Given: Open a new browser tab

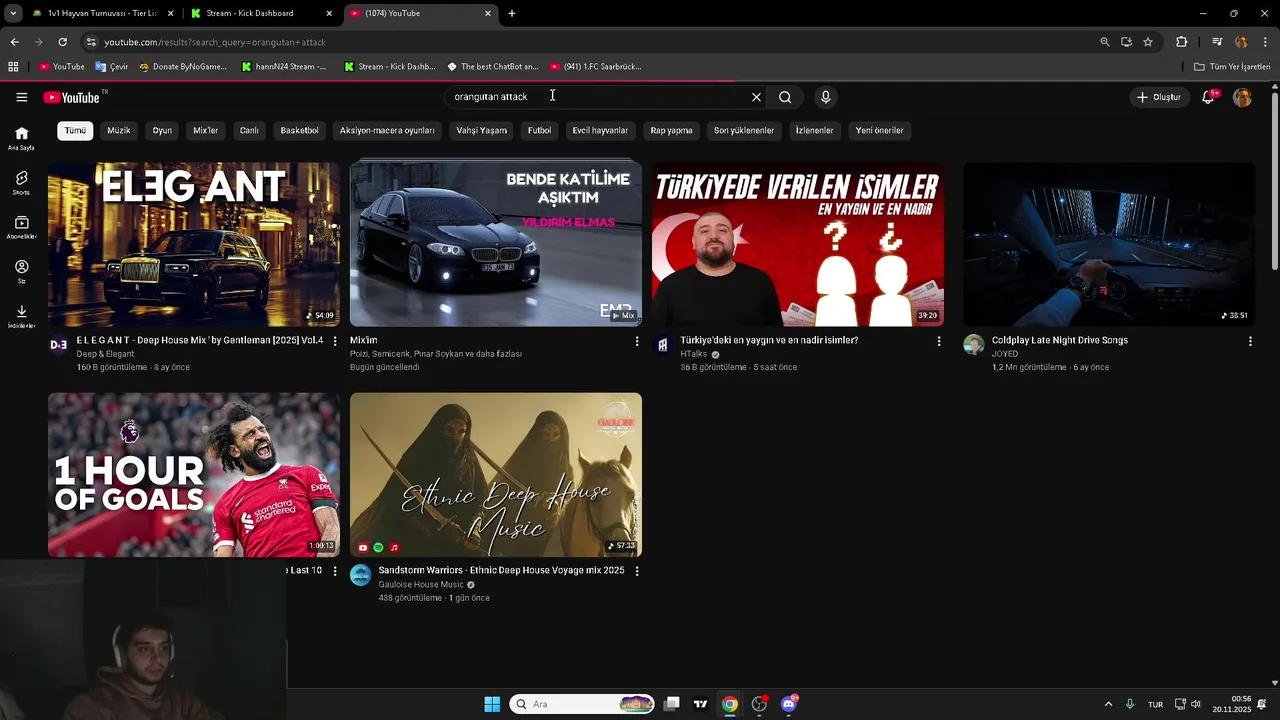Looking at the screenshot, I should pyautogui.click(x=512, y=13).
